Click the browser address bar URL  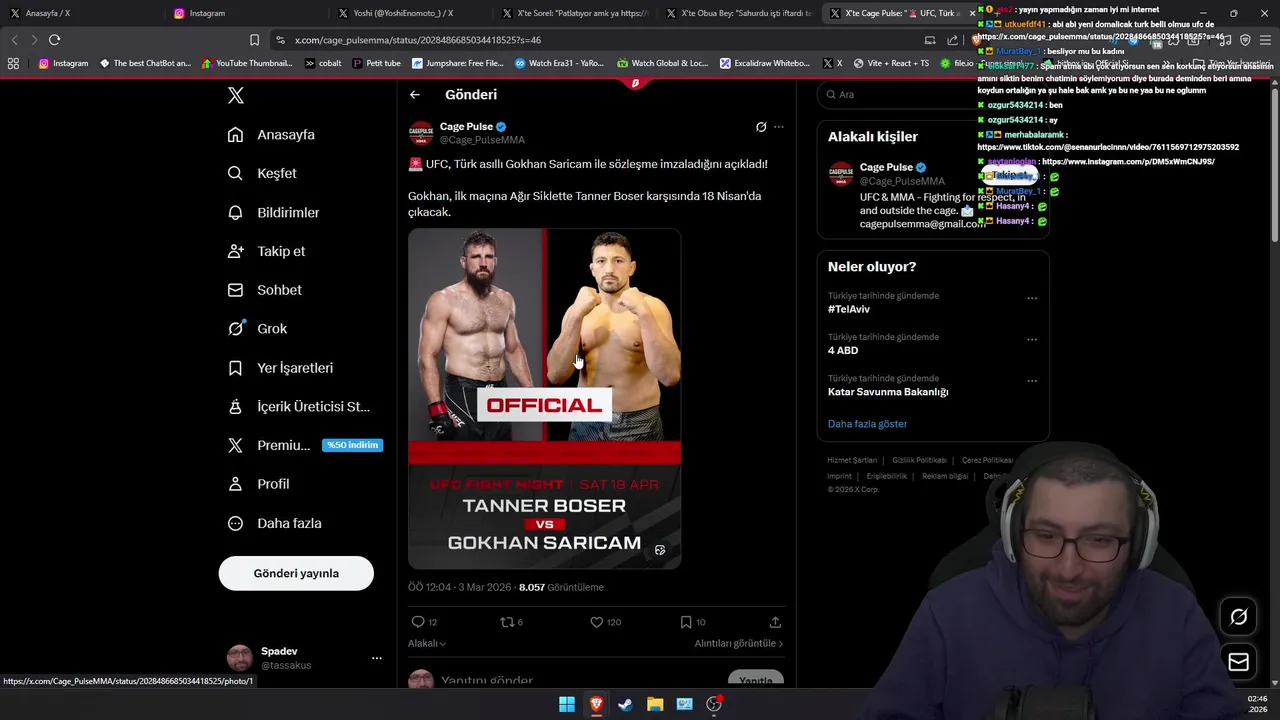coord(418,40)
